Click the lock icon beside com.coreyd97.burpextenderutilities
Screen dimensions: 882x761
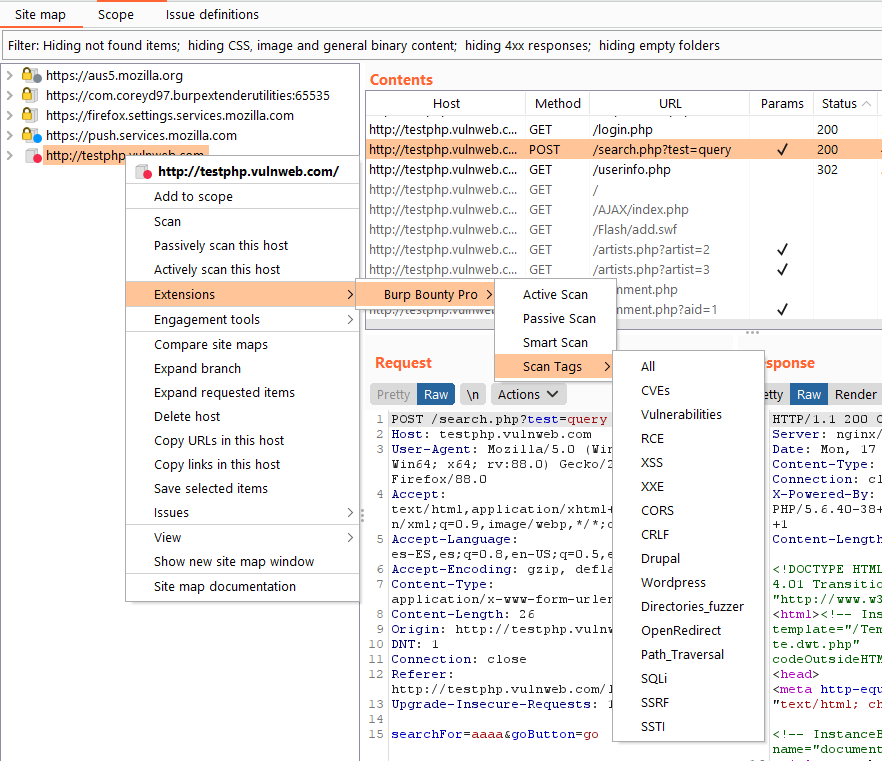click(30, 95)
